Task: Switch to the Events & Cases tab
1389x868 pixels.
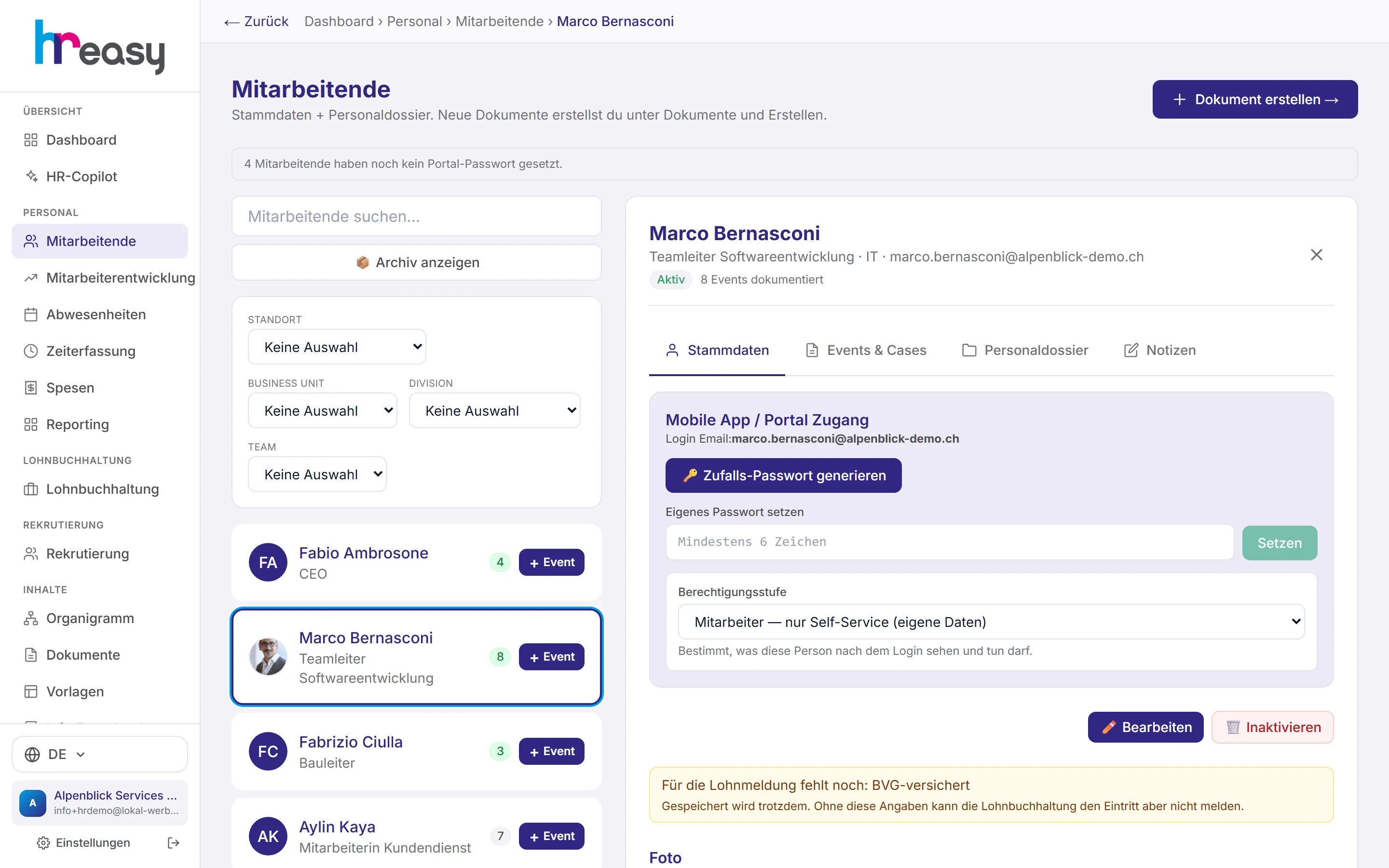Action: [x=866, y=350]
